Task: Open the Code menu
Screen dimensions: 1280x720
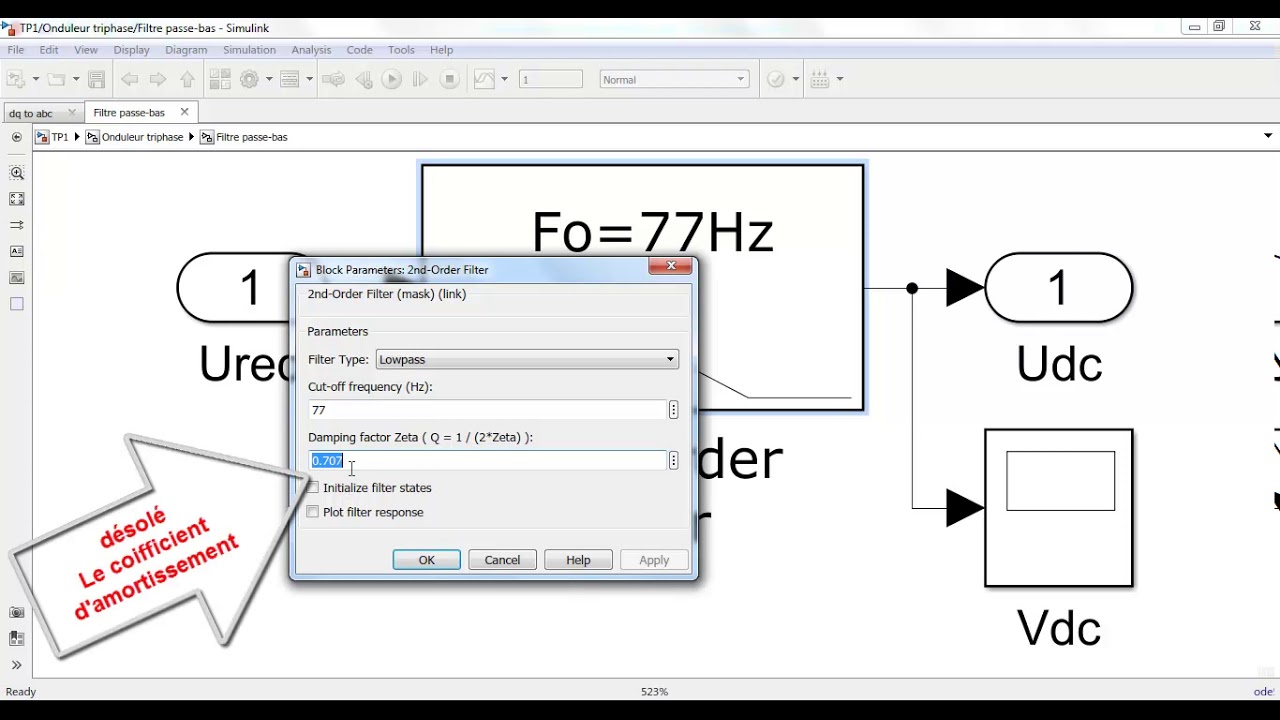Action: click(359, 50)
